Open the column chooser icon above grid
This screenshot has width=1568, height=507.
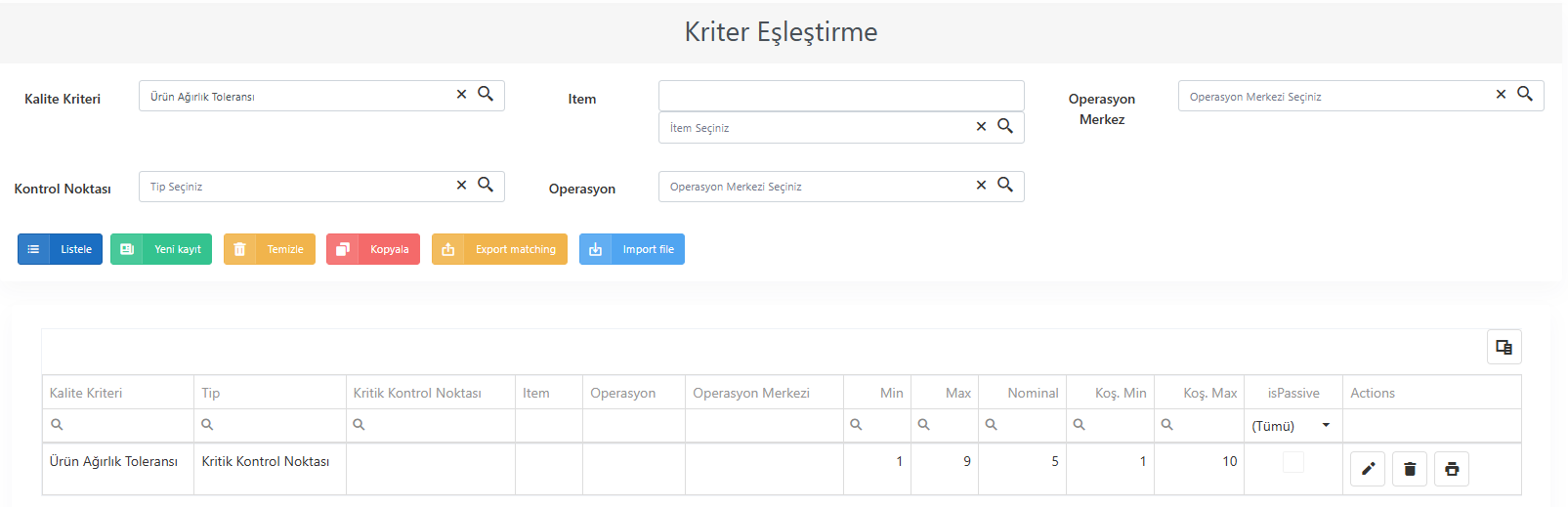pos(1504,347)
